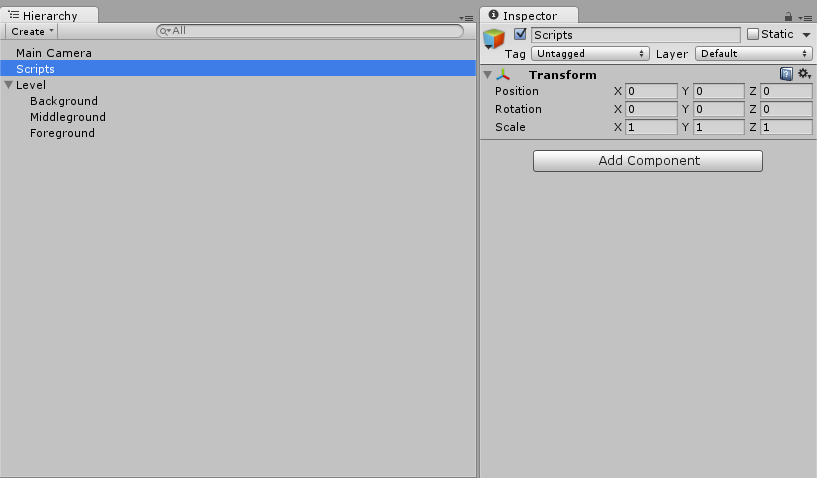Viewport: 817px width, 478px height.
Task: Select the Middleground child object
Action: click(x=68, y=117)
